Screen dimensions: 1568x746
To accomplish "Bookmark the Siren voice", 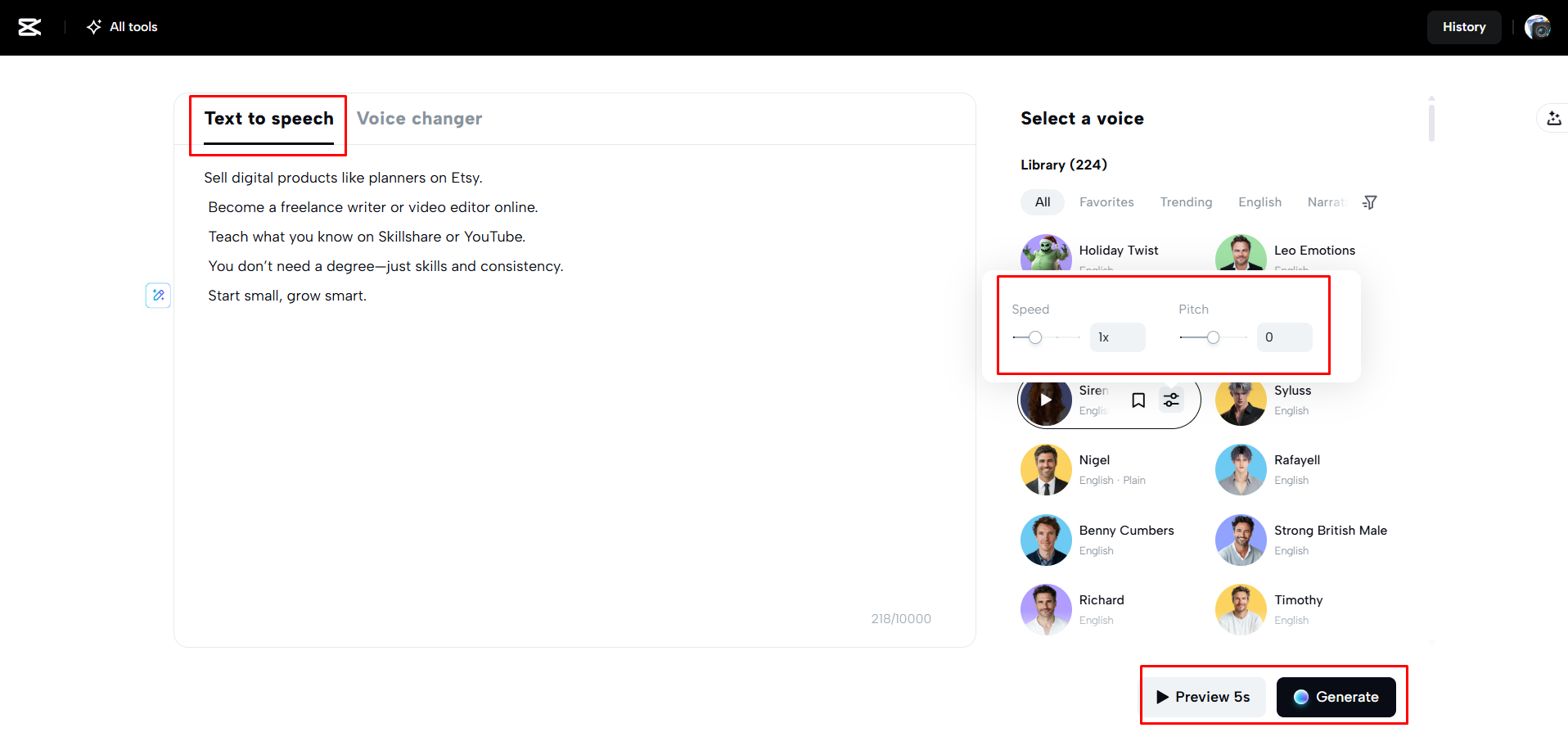I will tap(1138, 400).
